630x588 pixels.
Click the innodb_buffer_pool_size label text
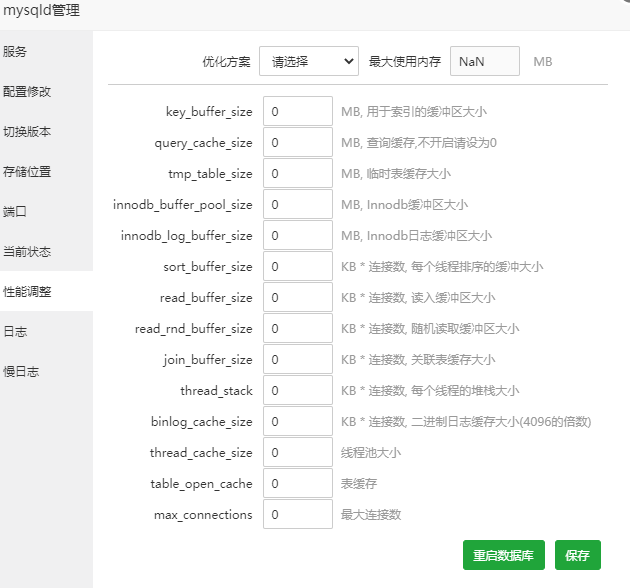(x=183, y=205)
